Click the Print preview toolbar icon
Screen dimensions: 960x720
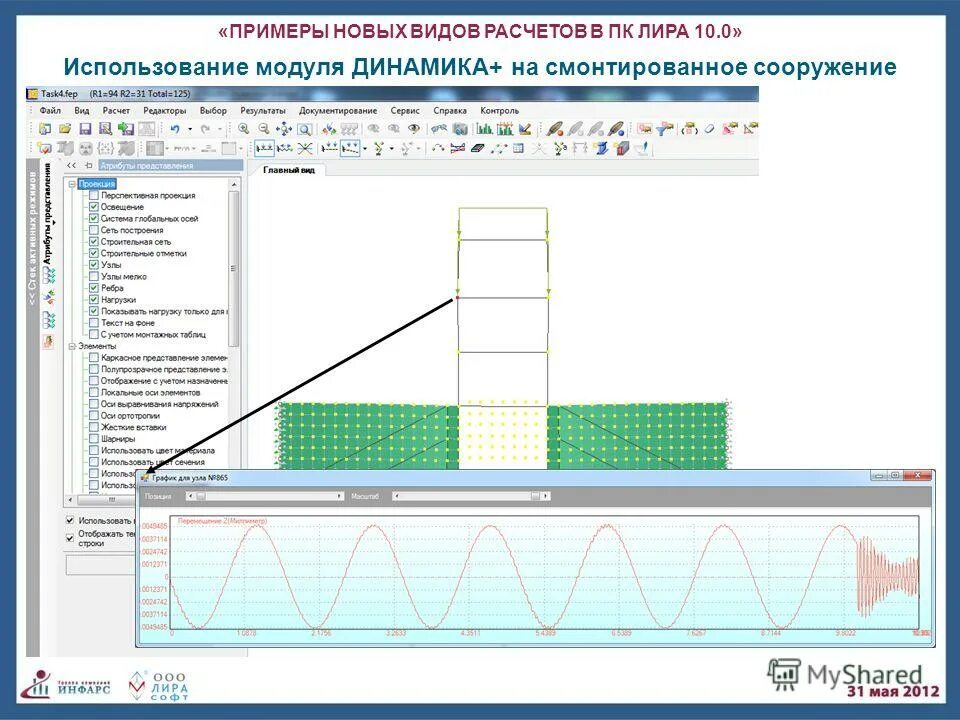tap(105, 129)
